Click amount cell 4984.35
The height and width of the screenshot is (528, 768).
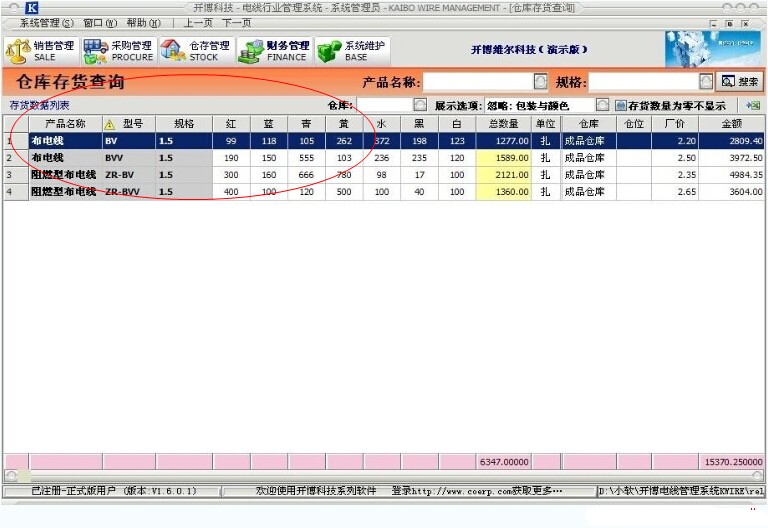click(732, 175)
